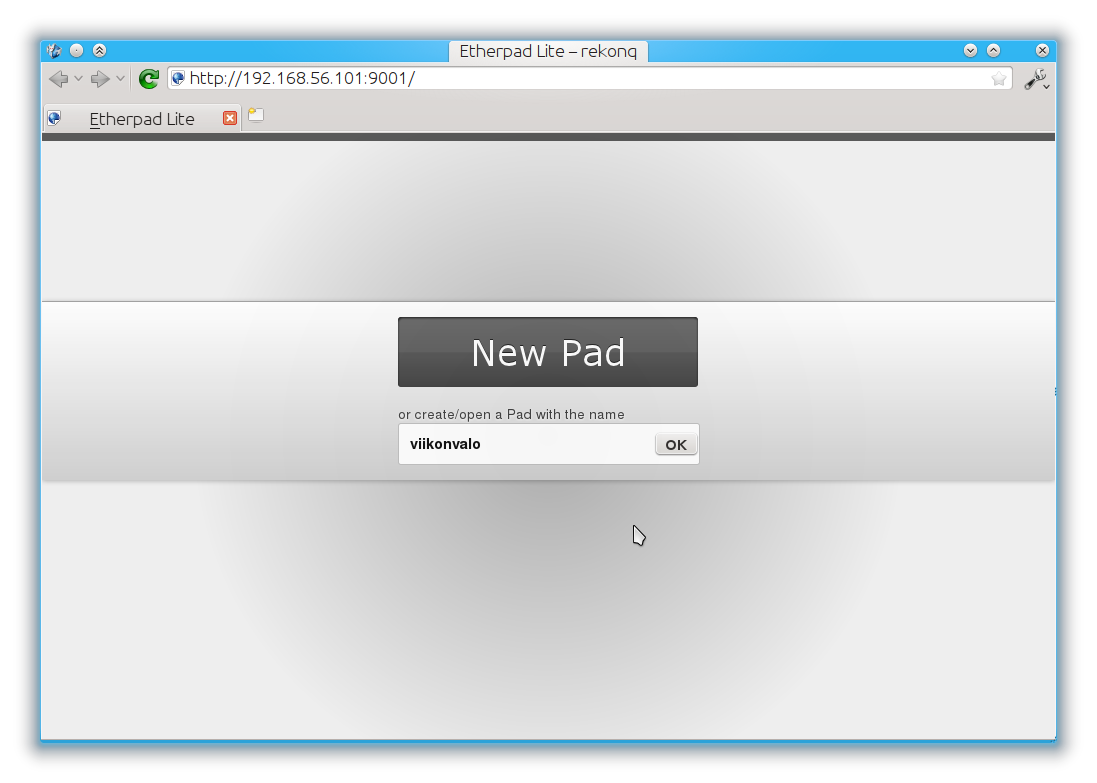Click the forward navigation arrow
This screenshot has height=783, width=1097.
click(x=101, y=79)
